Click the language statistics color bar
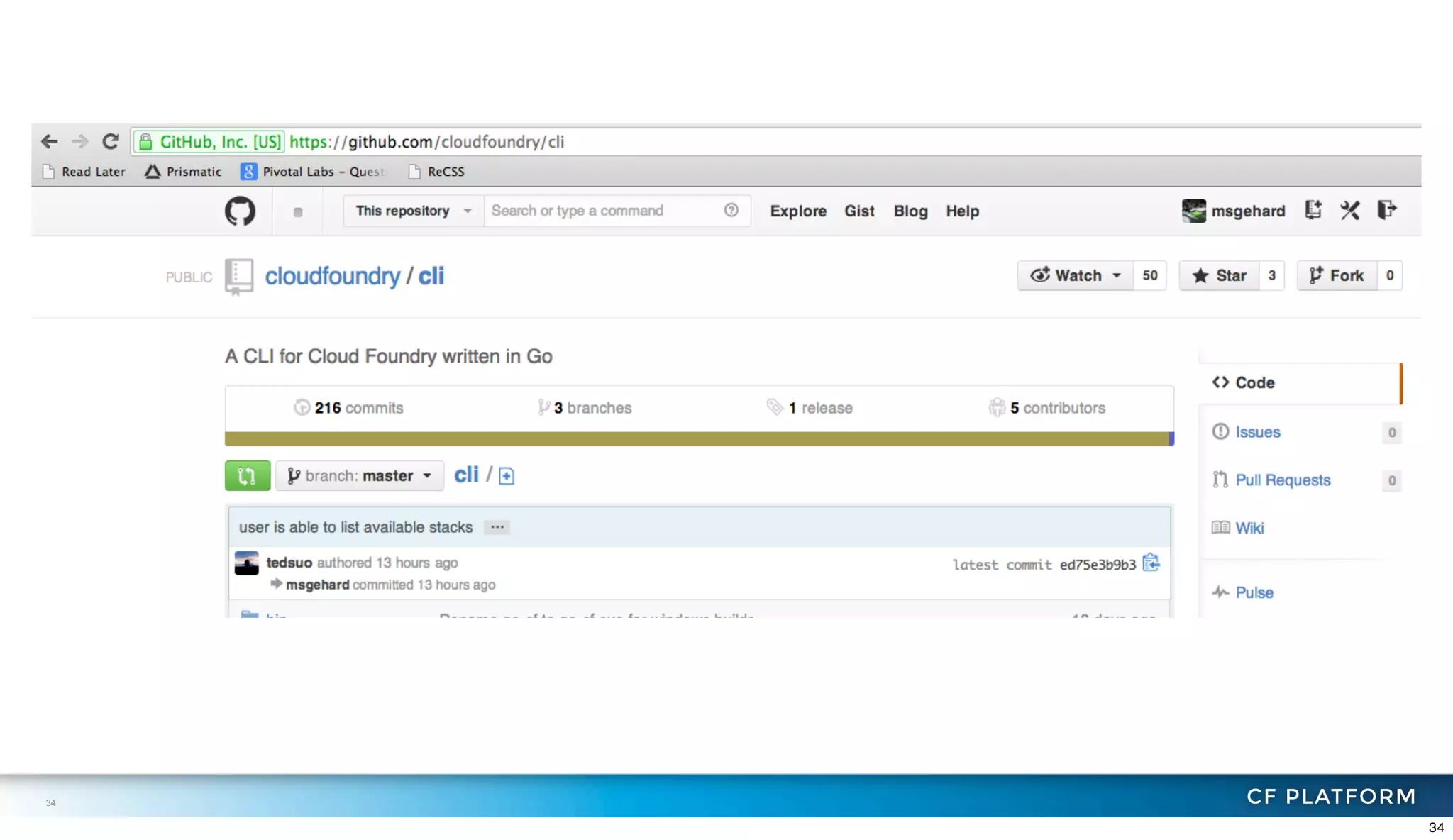Viewport: 1453px width, 840px height. 698,439
